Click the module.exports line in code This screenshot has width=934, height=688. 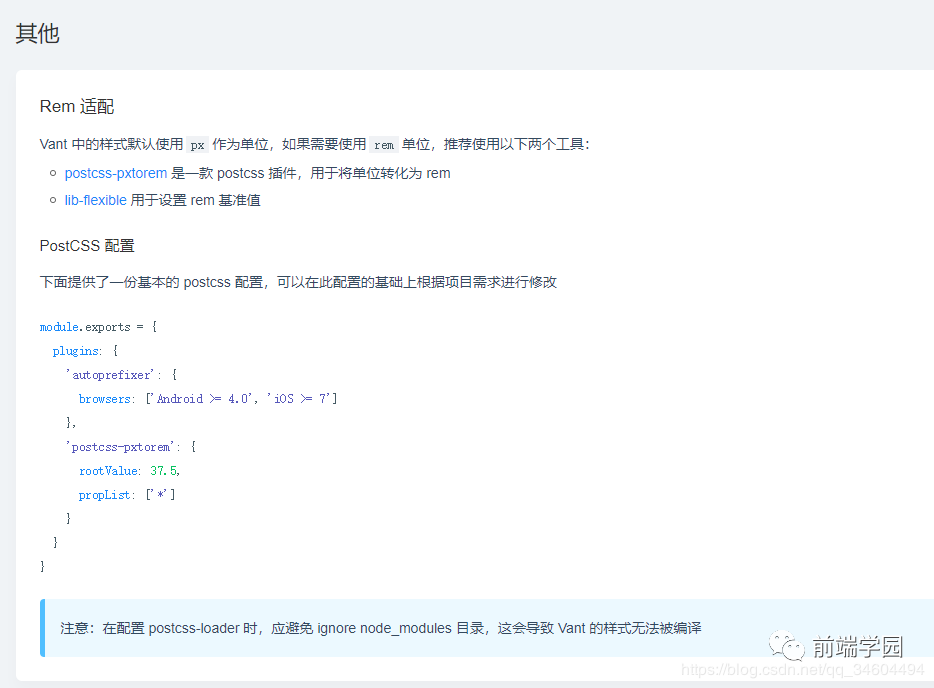(x=98, y=327)
